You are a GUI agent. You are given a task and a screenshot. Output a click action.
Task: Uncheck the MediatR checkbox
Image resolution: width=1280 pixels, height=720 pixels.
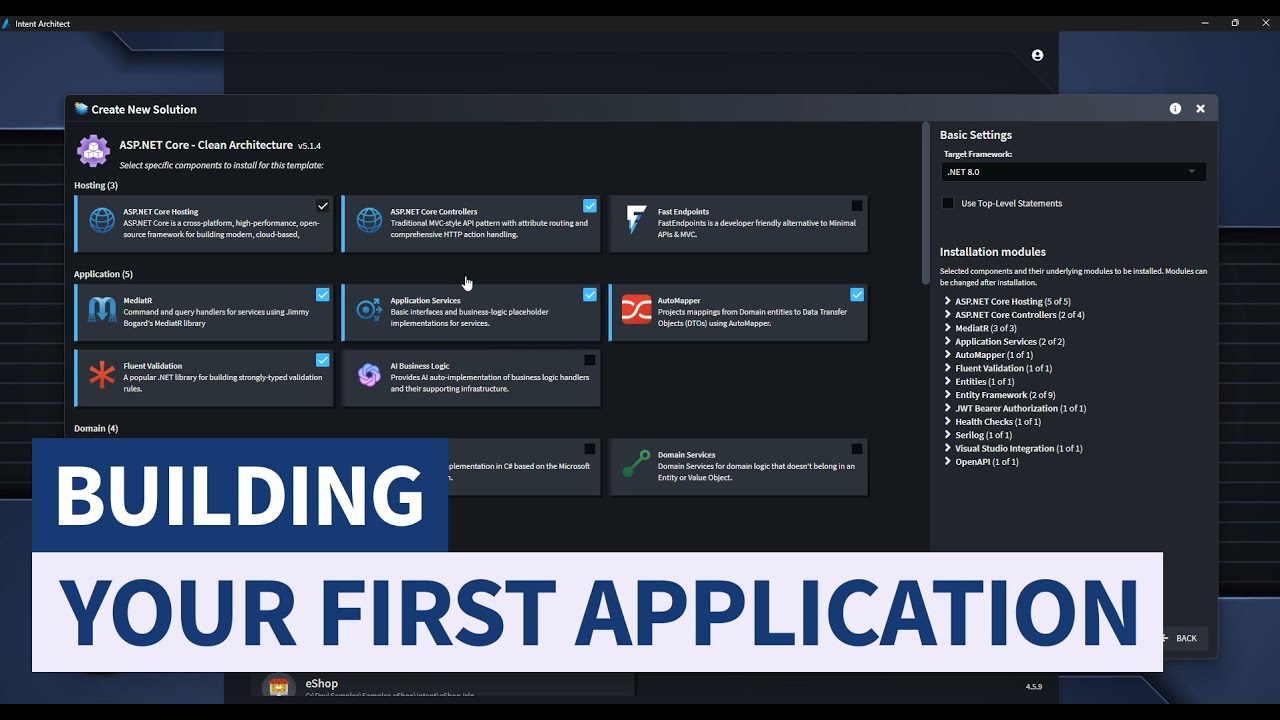pyautogui.click(x=322, y=295)
